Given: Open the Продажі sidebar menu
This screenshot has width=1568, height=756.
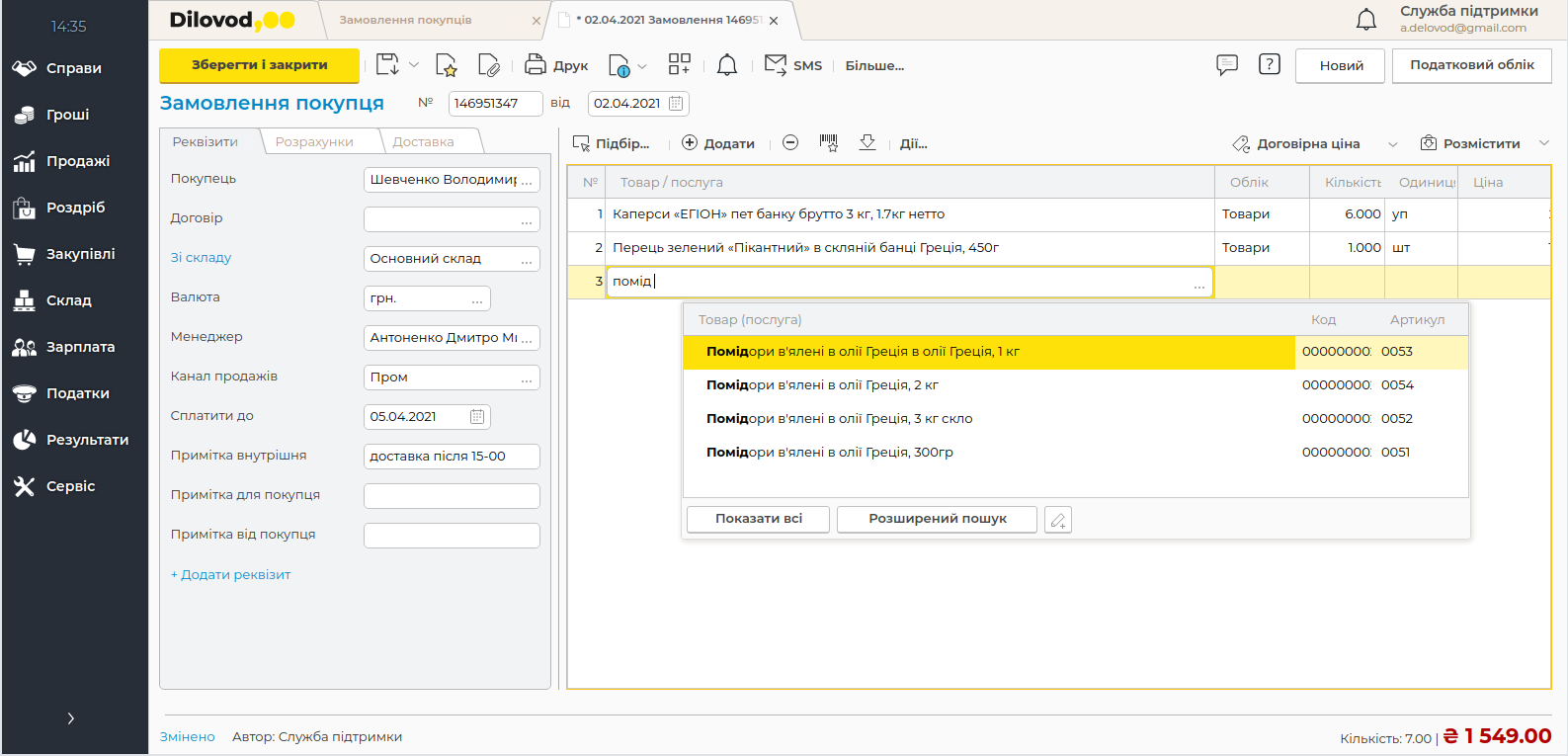Looking at the screenshot, I should click(77, 161).
